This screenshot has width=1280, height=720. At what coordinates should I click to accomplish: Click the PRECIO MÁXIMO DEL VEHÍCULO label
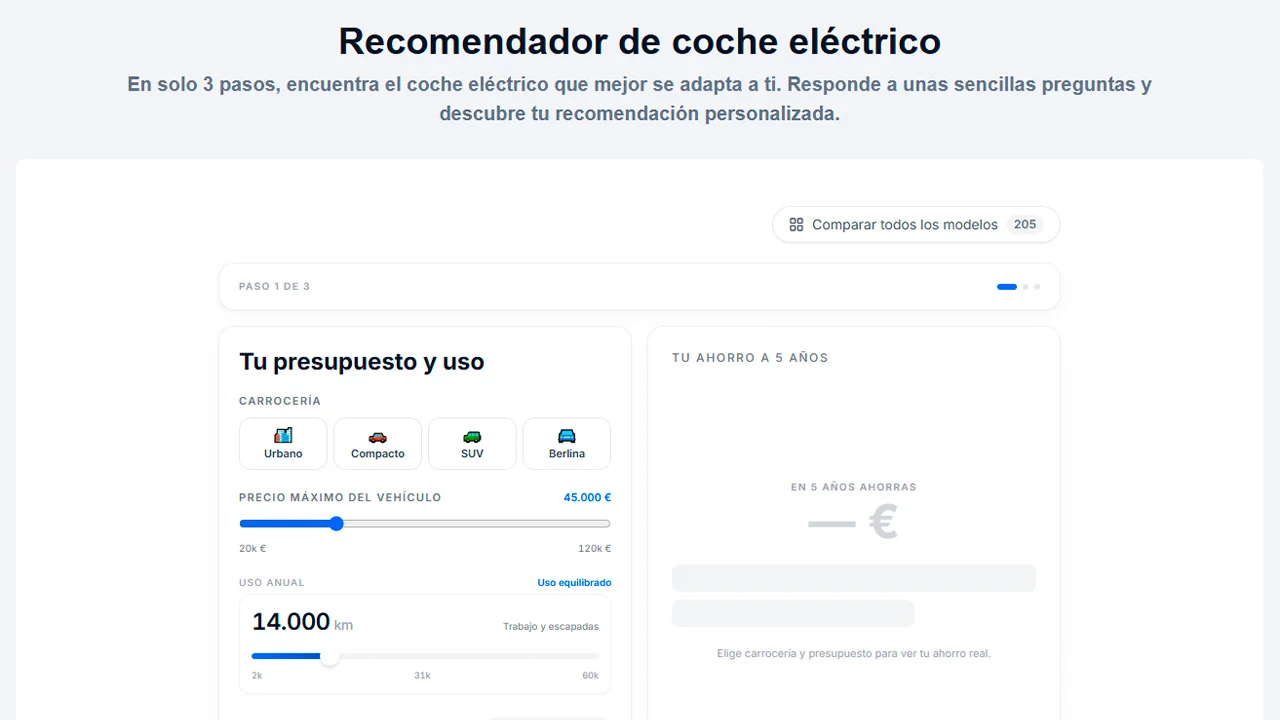pos(340,497)
